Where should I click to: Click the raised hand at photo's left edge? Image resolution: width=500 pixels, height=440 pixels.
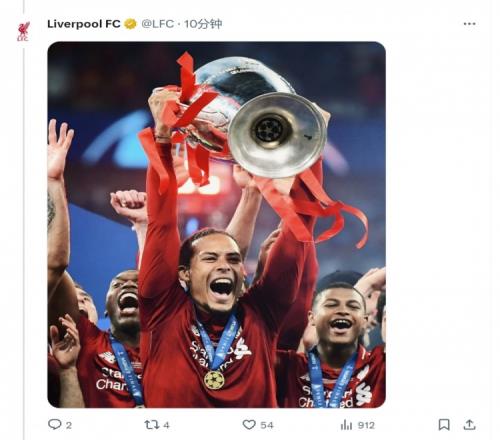coord(59,148)
